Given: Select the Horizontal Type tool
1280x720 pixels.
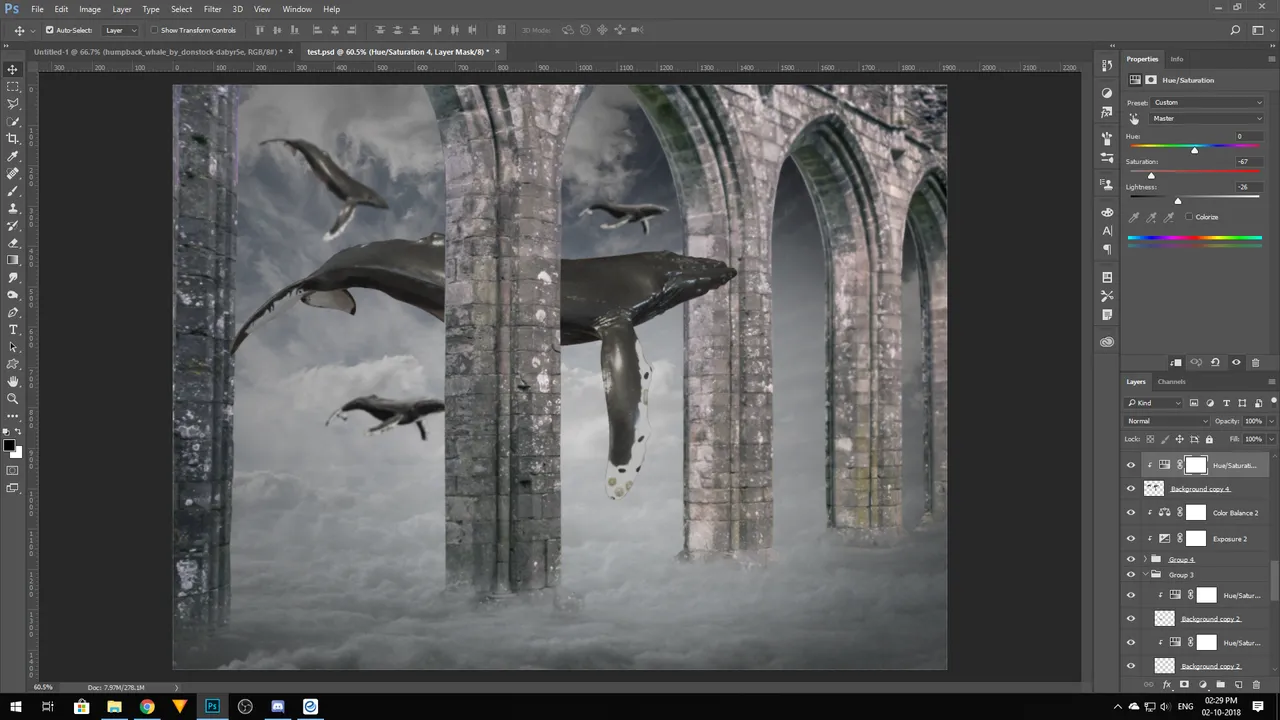Looking at the screenshot, I should click(13, 330).
